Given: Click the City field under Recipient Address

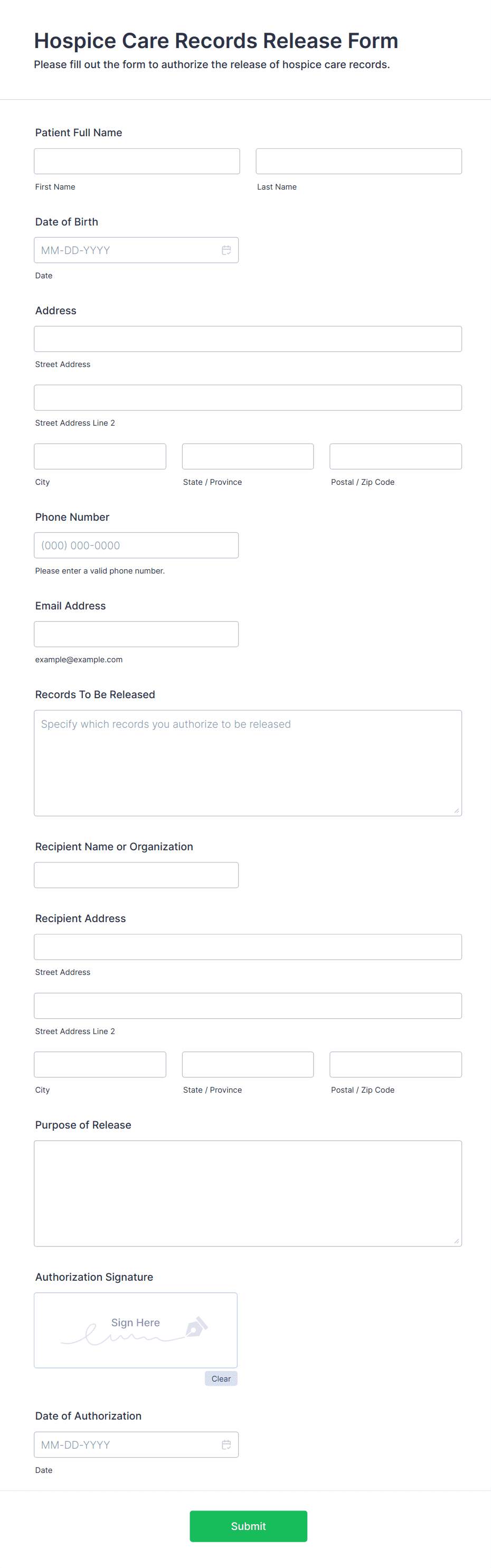Looking at the screenshot, I should click(100, 1064).
